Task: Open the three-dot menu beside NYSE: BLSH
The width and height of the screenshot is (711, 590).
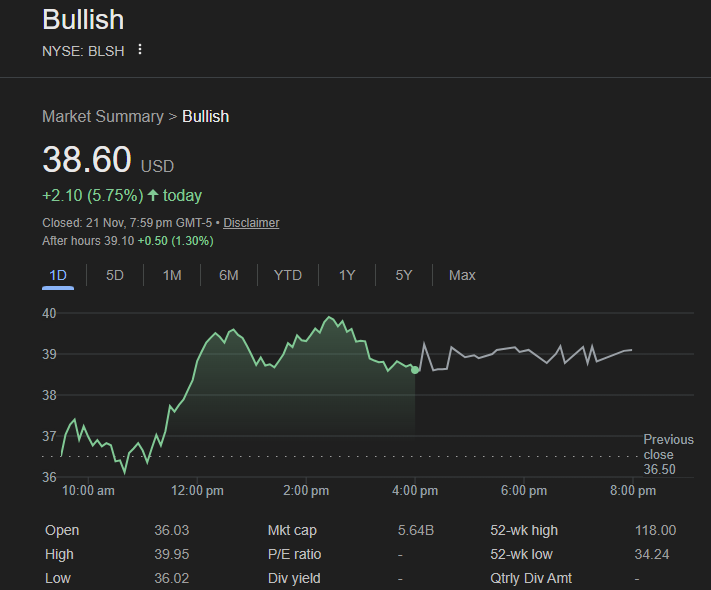Action: coord(140,50)
